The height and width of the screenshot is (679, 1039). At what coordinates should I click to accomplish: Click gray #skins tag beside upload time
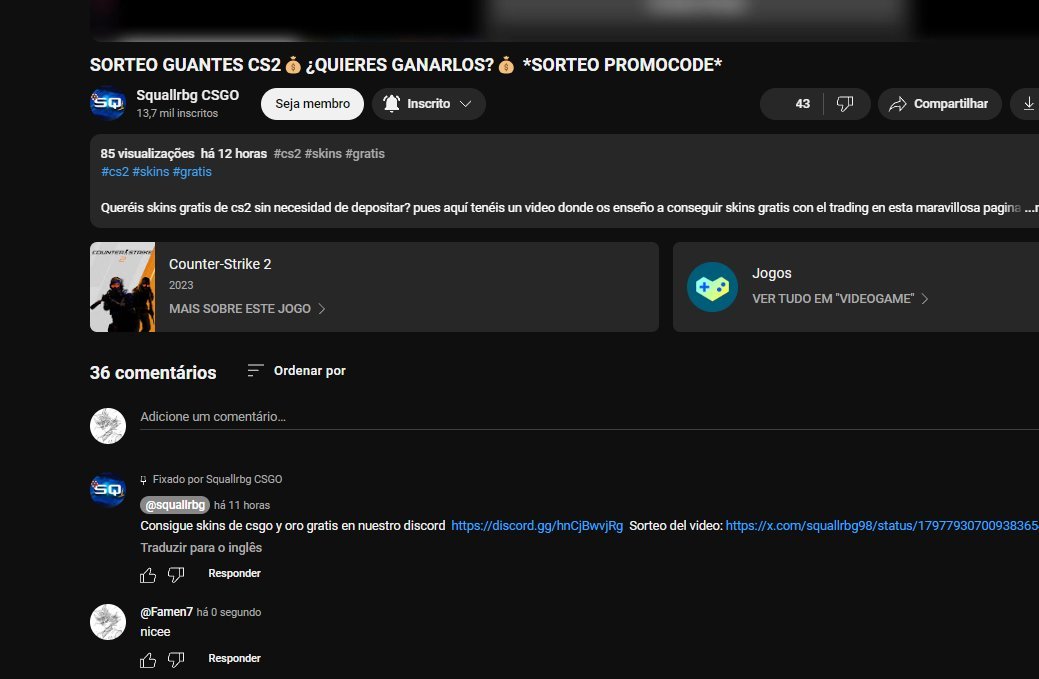(x=323, y=154)
